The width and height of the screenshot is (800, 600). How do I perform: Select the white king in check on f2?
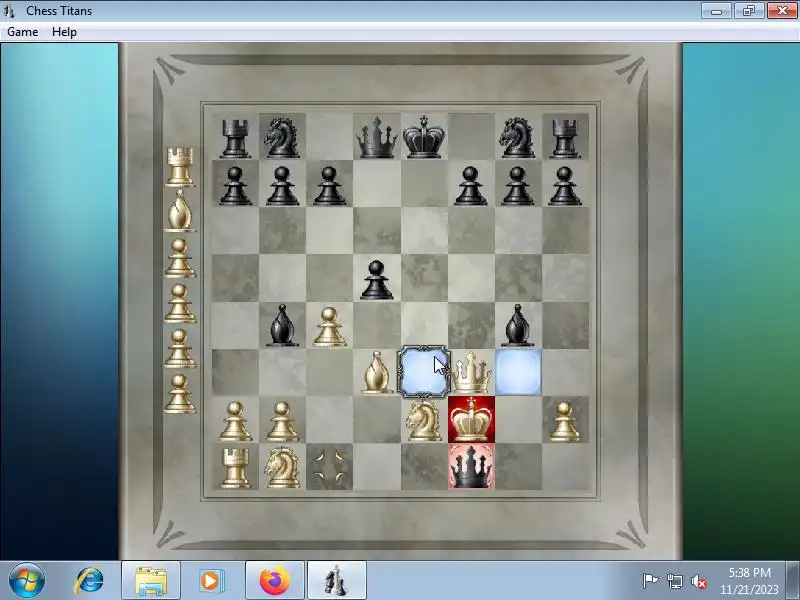(471, 419)
